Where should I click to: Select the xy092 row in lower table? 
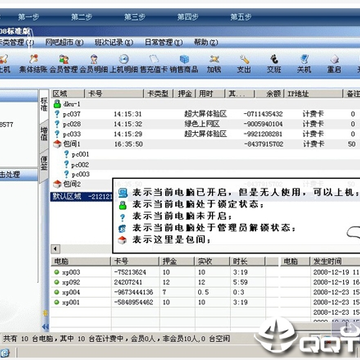coord(164,282)
